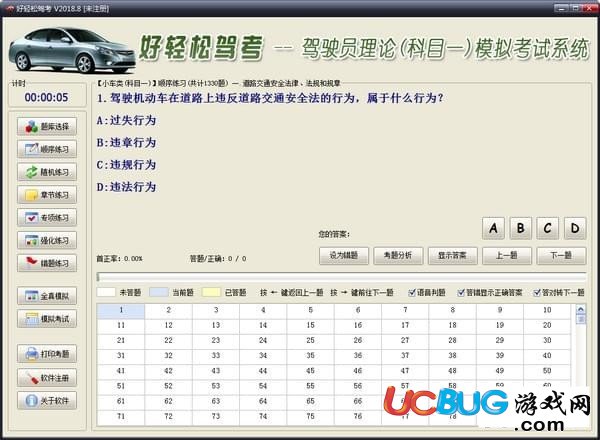The width and height of the screenshot is (600, 440).
Task: Click the 答题/正确: 0 / 0 counter
Action: tap(218, 259)
